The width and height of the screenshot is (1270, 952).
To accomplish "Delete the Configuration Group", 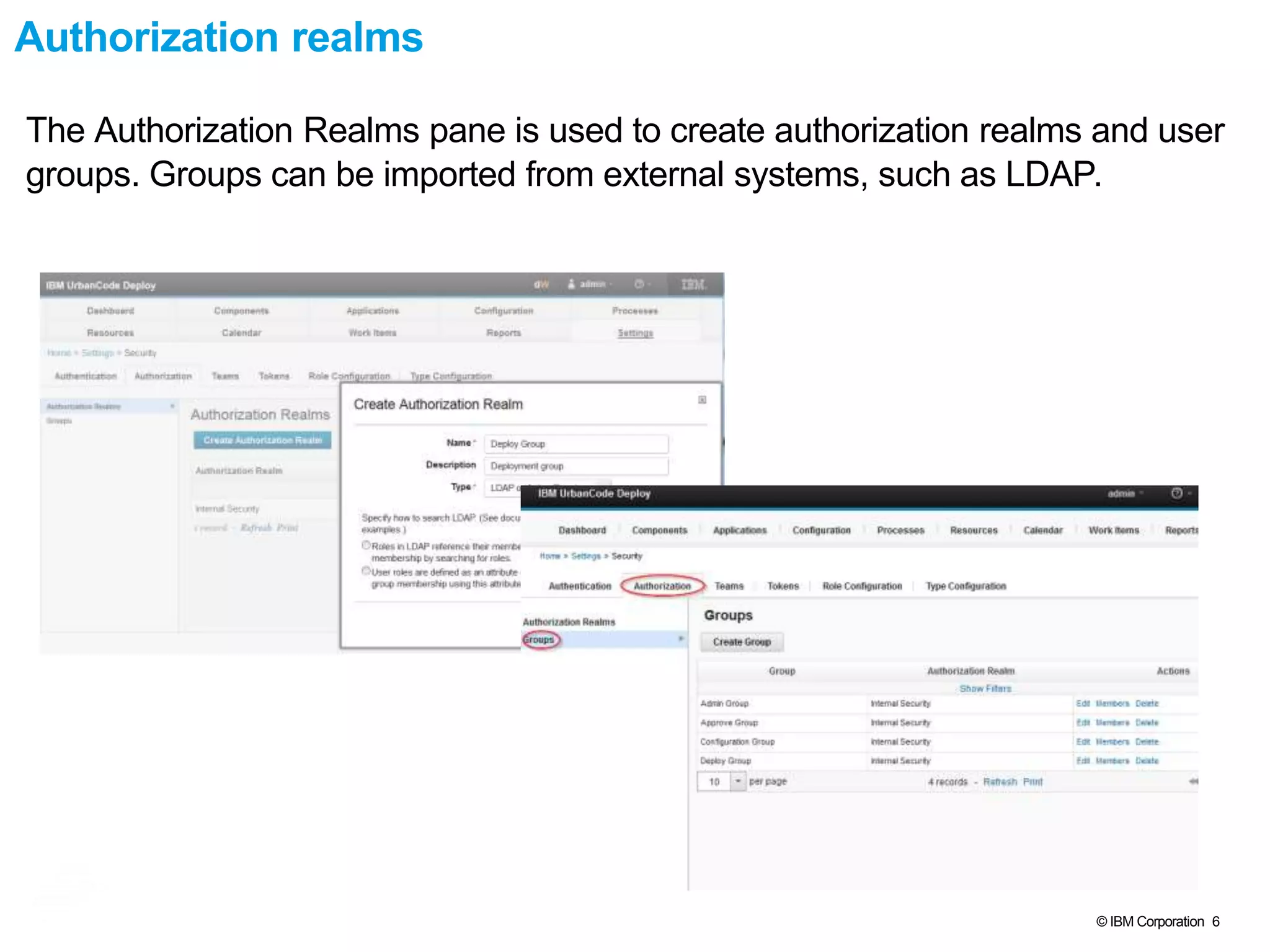I will coord(1147,742).
